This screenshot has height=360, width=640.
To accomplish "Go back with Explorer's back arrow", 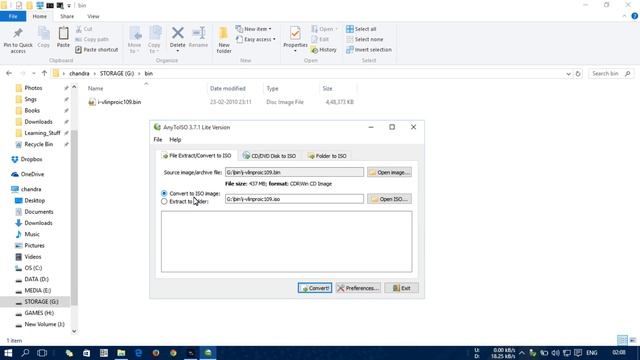I will (9, 73).
